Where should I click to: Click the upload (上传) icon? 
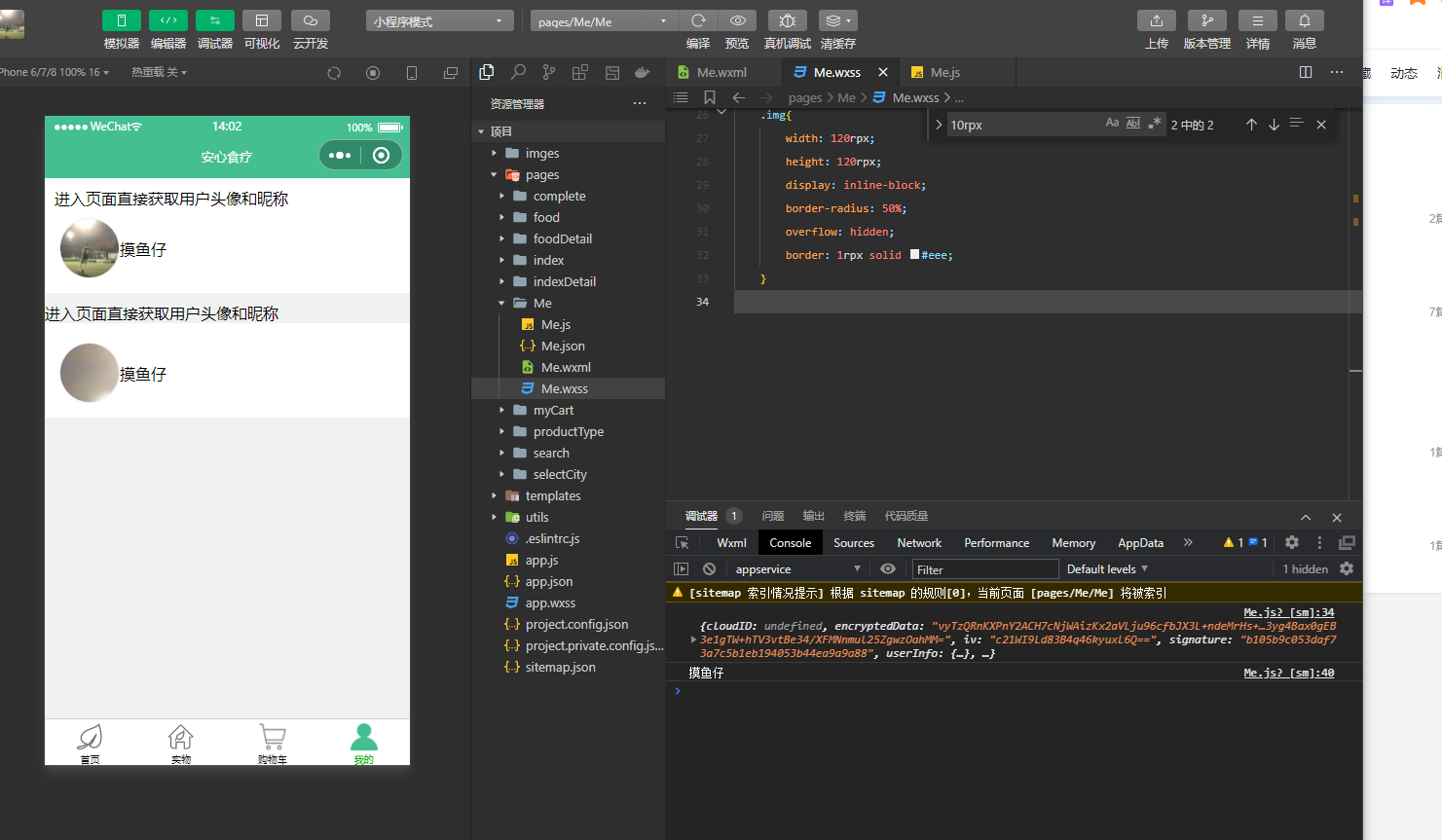click(1157, 20)
